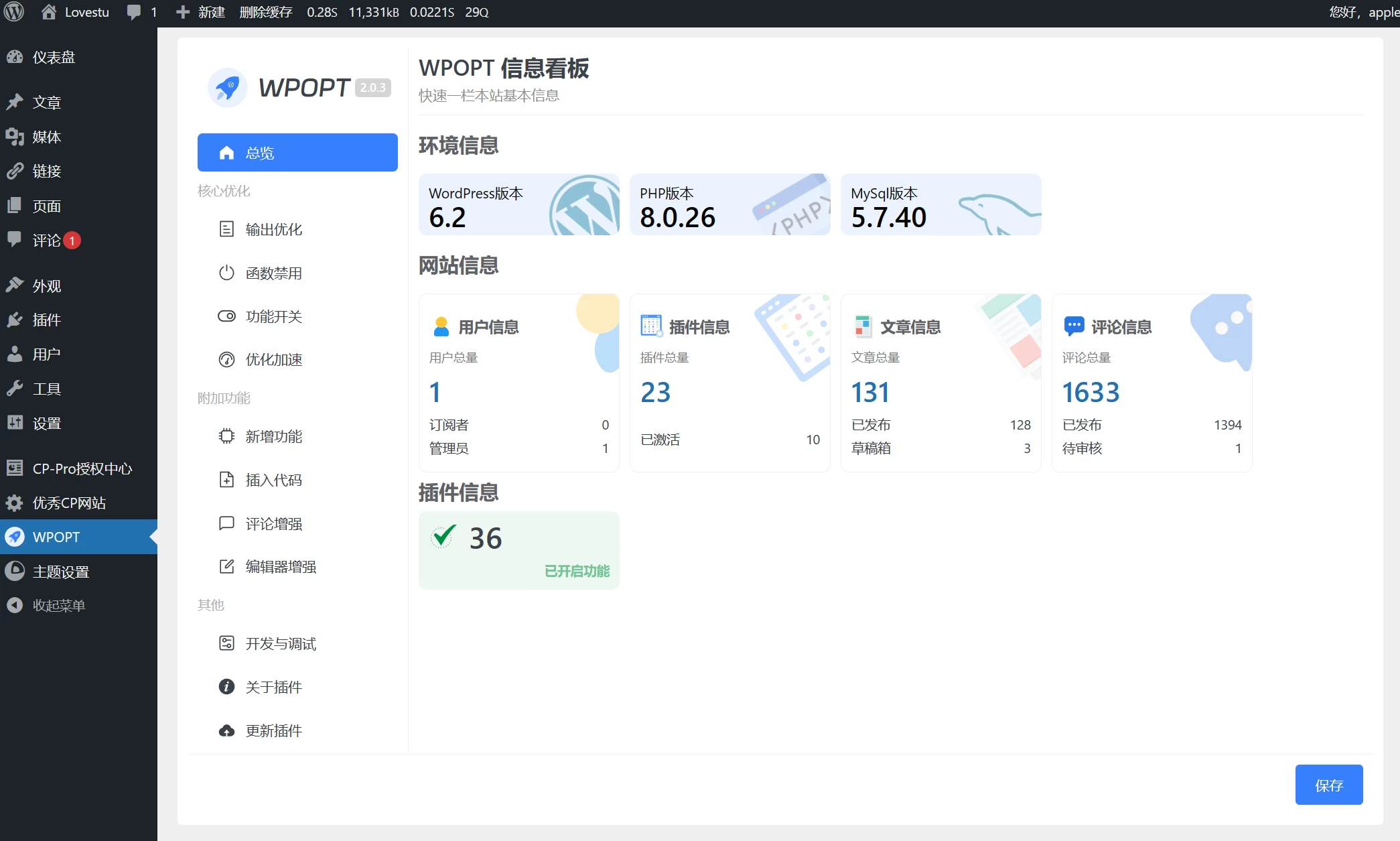Open the Lovestu site home icon

pos(48,12)
